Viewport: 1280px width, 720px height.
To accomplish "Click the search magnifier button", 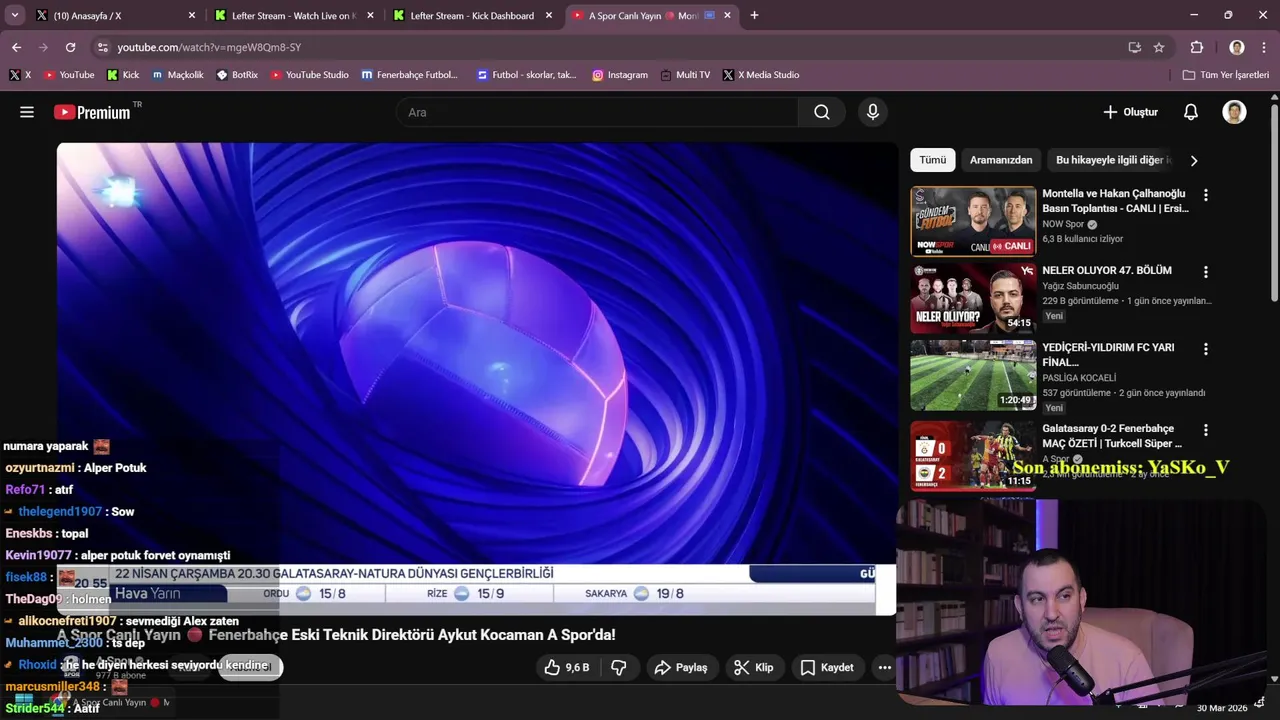I will 822,112.
